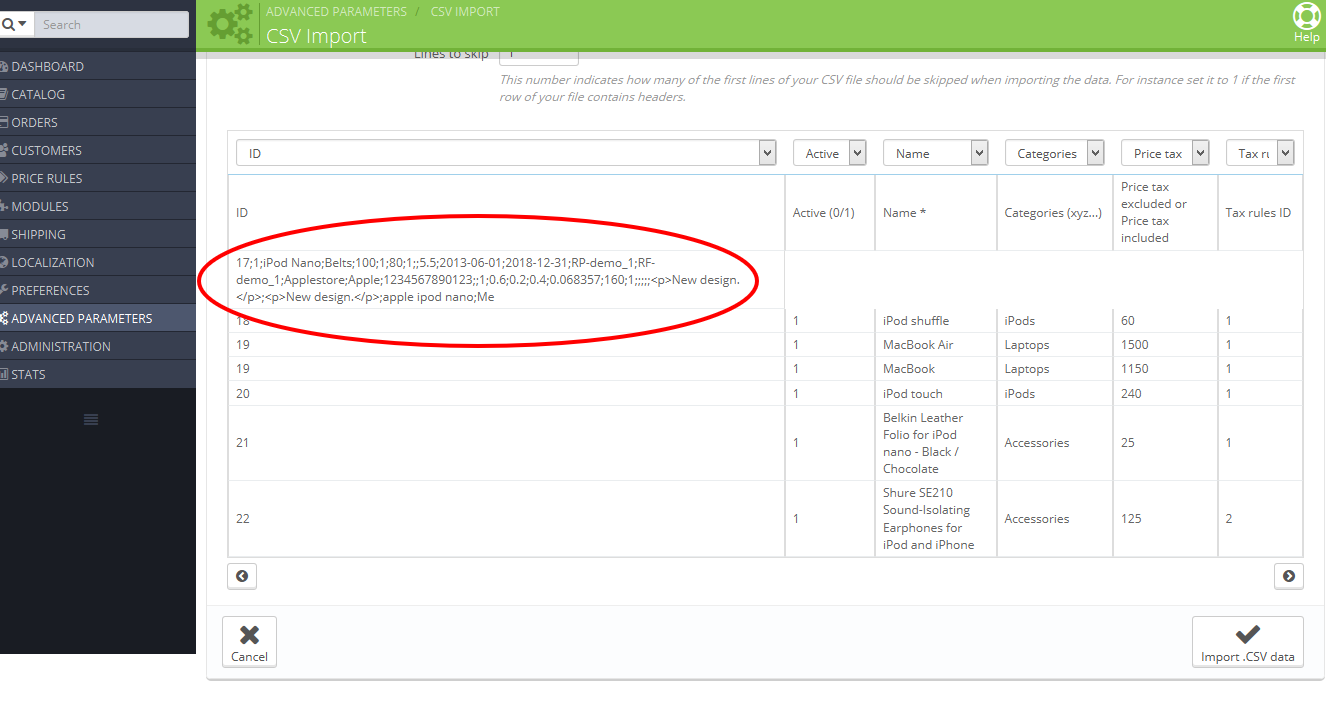This screenshot has height=706, width=1326.
Task: Open the Categories column mapping dropdown
Action: 1054,153
